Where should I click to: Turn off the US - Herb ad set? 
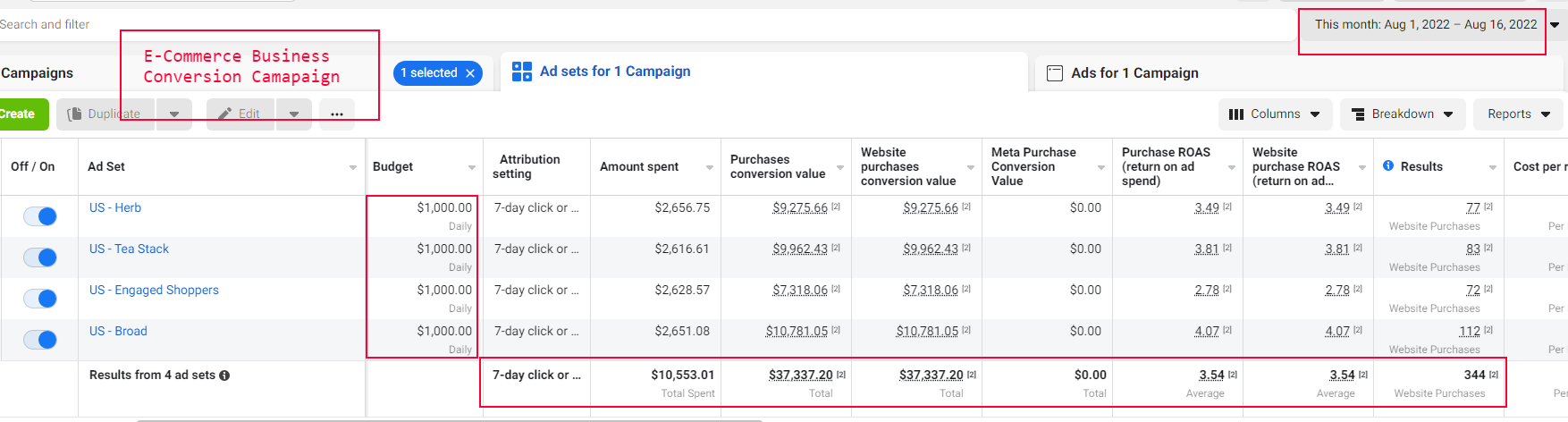pyautogui.click(x=40, y=216)
